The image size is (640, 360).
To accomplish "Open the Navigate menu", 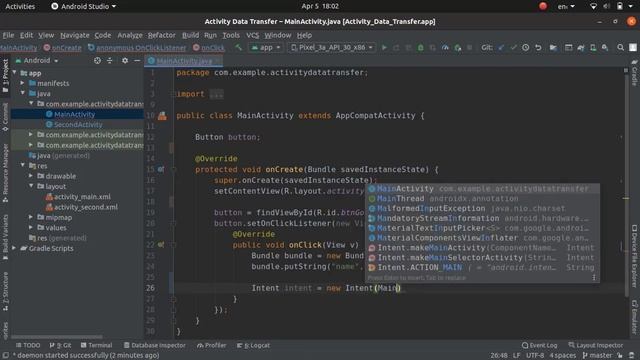I will (x=75, y=35).
